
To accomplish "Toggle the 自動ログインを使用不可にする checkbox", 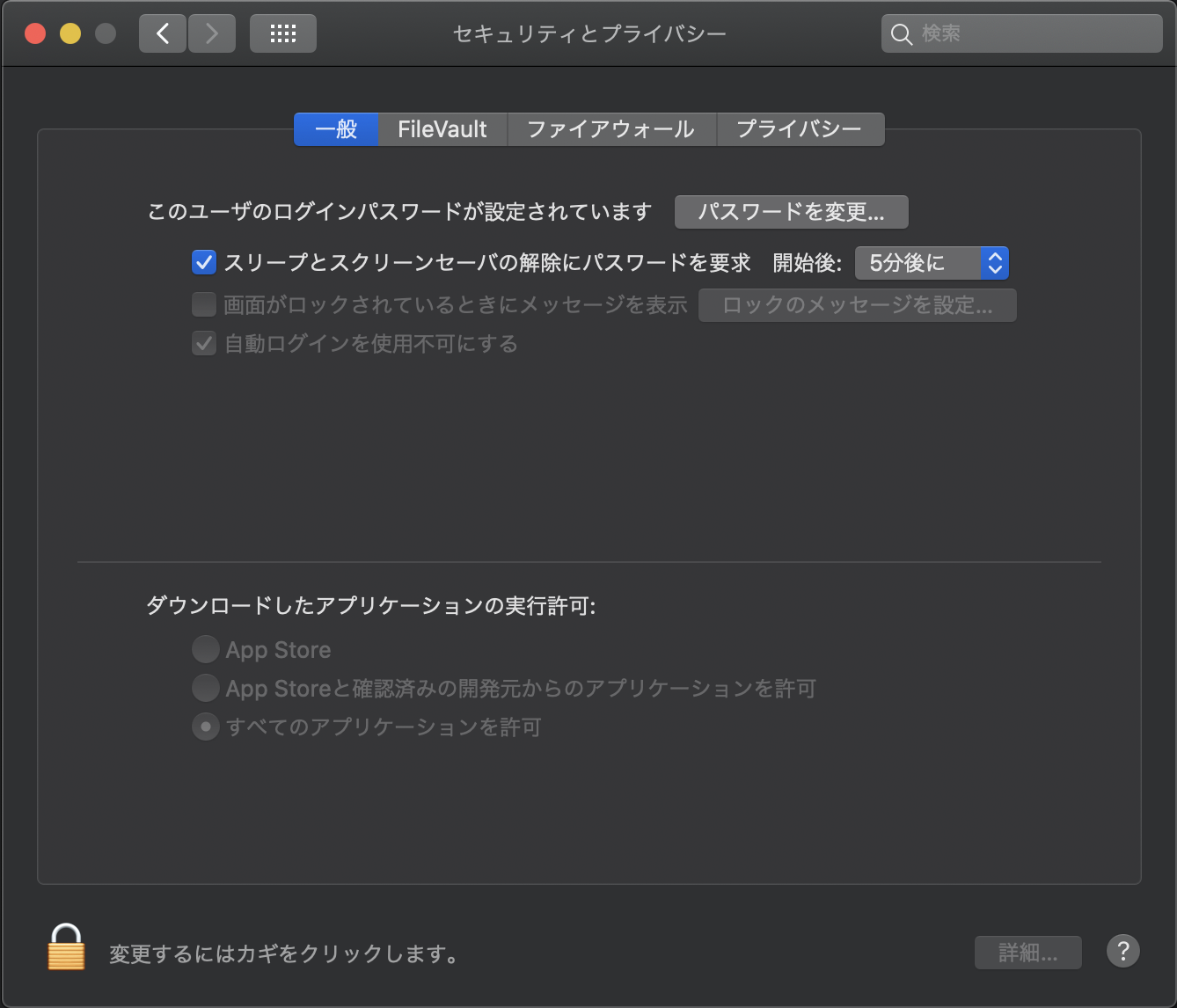I will [x=204, y=343].
